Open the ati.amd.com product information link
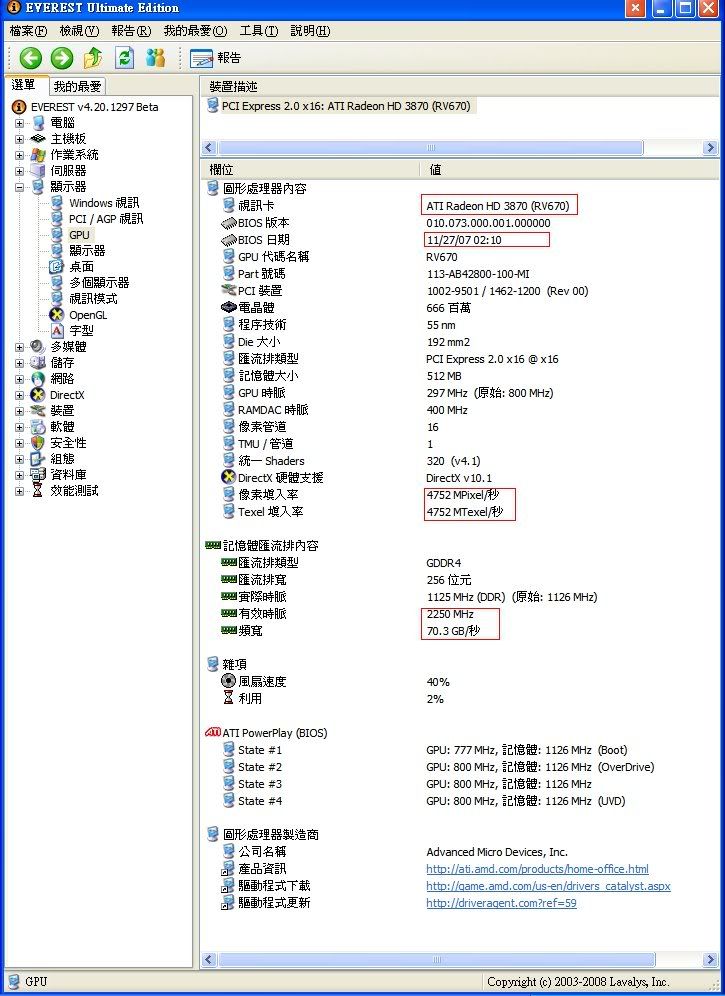 pyautogui.click(x=537, y=869)
